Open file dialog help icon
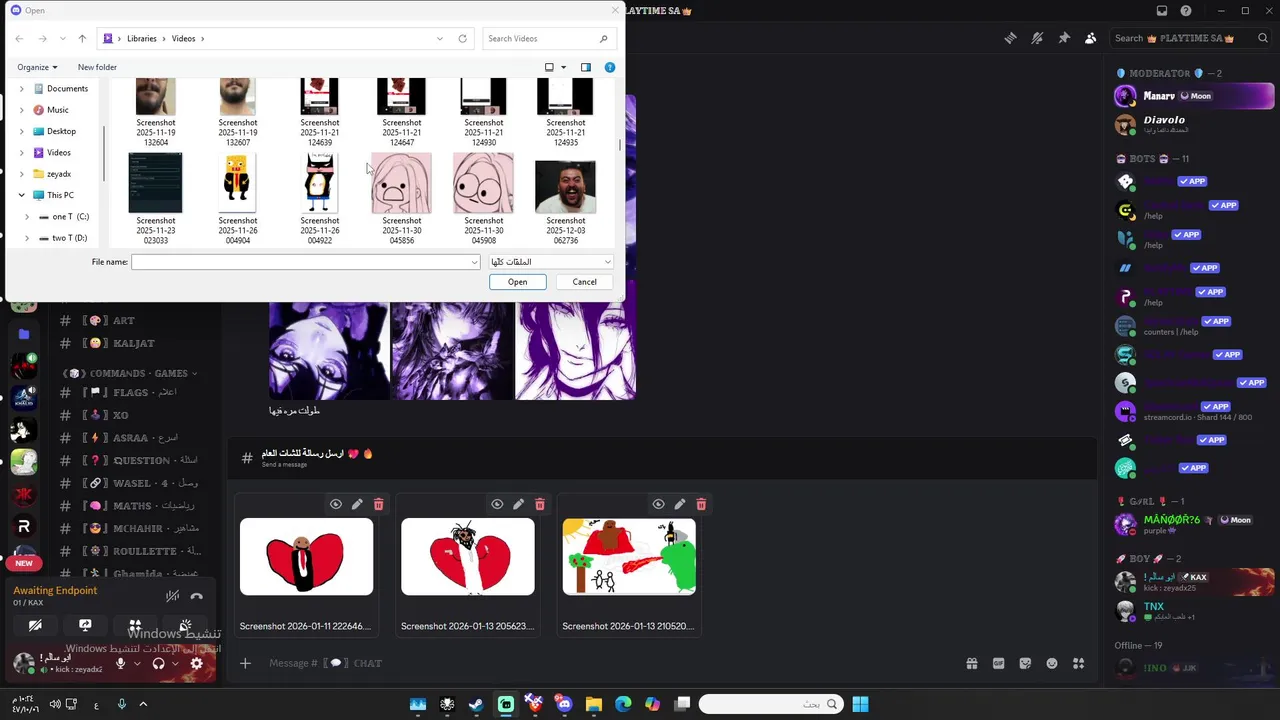This screenshot has width=1280, height=720. 610,67
